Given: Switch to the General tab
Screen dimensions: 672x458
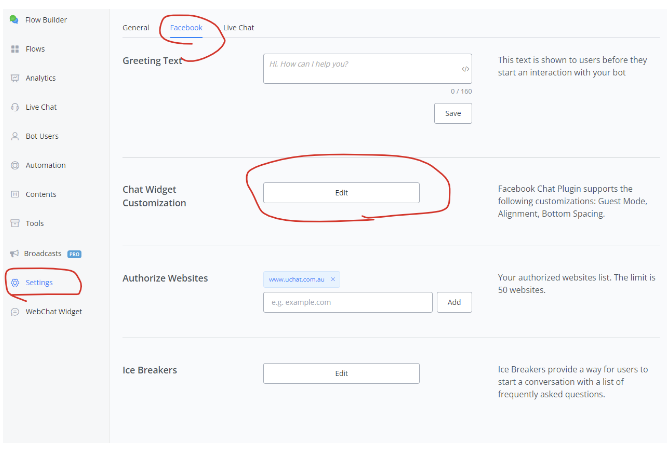Looking at the screenshot, I should click(136, 27).
